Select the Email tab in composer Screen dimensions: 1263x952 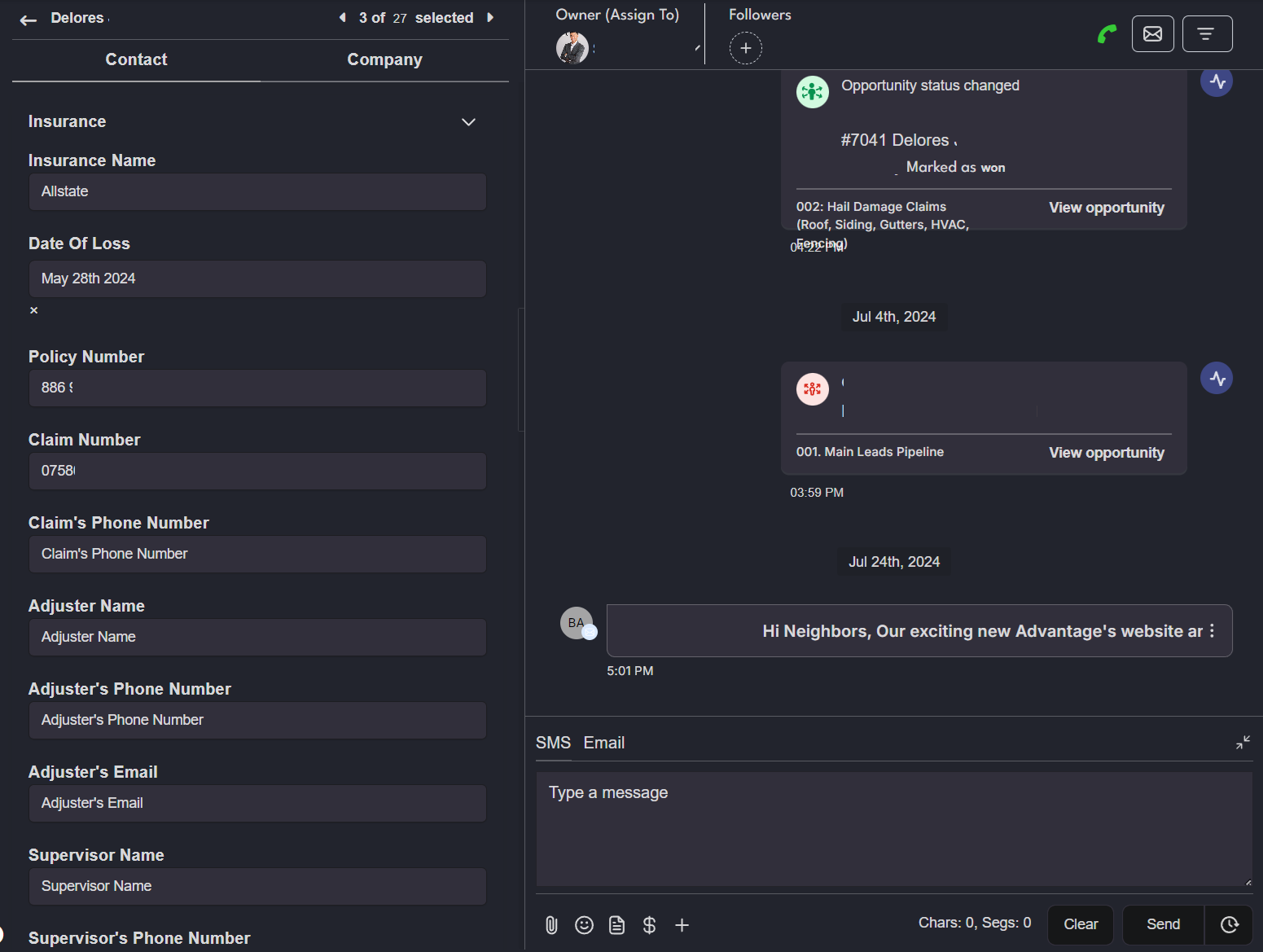pos(603,743)
